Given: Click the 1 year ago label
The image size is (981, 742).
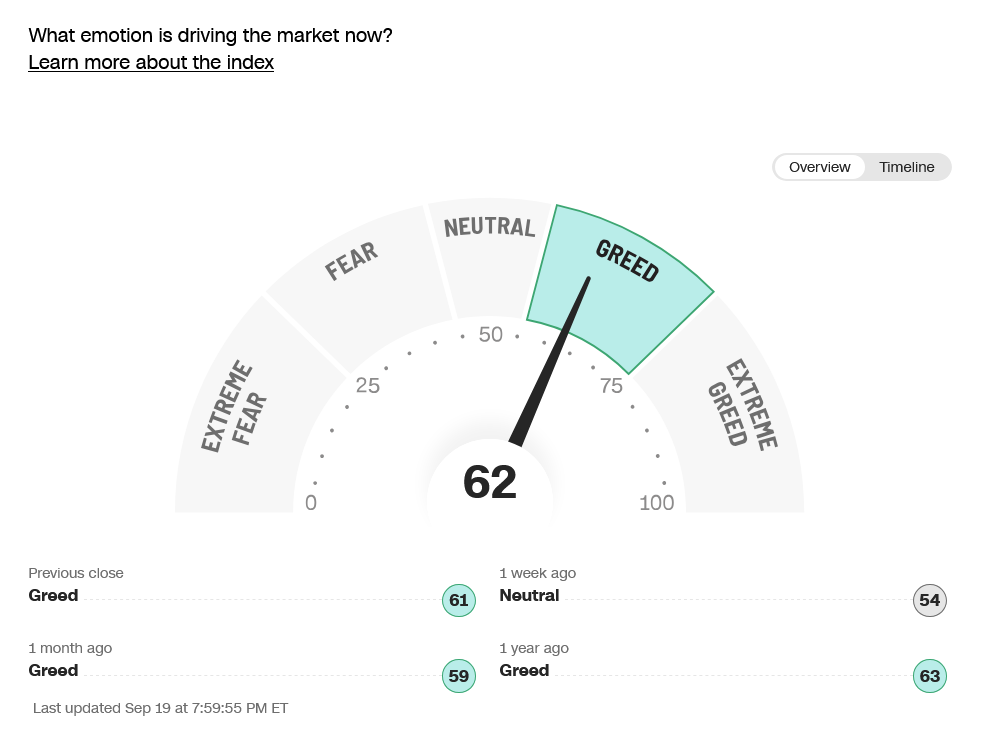Looking at the screenshot, I should 534,648.
